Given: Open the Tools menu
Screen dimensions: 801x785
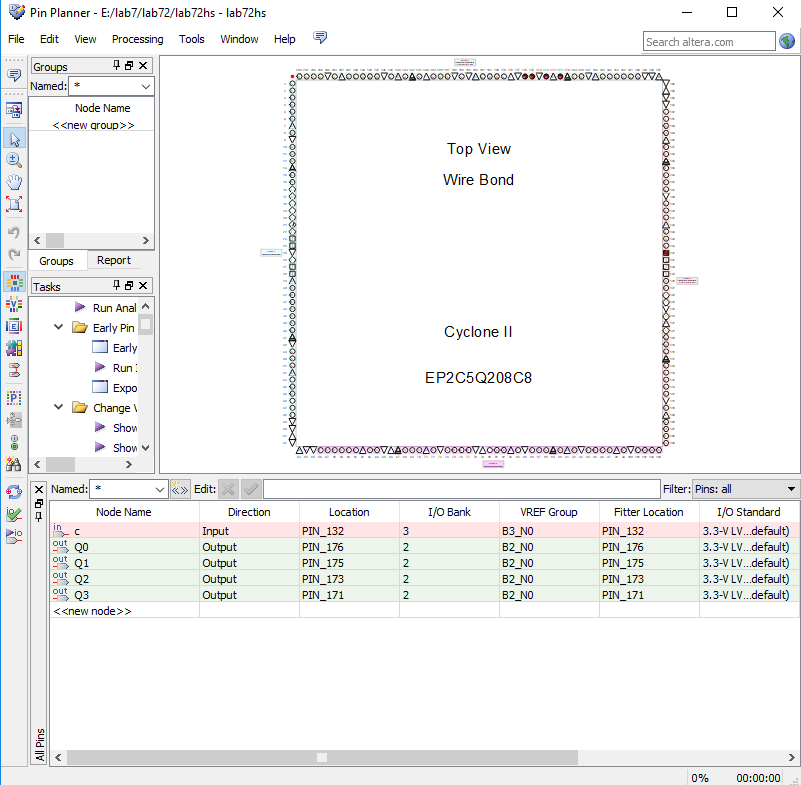Looking at the screenshot, I should pyautogui.click(x=192, y=39).
